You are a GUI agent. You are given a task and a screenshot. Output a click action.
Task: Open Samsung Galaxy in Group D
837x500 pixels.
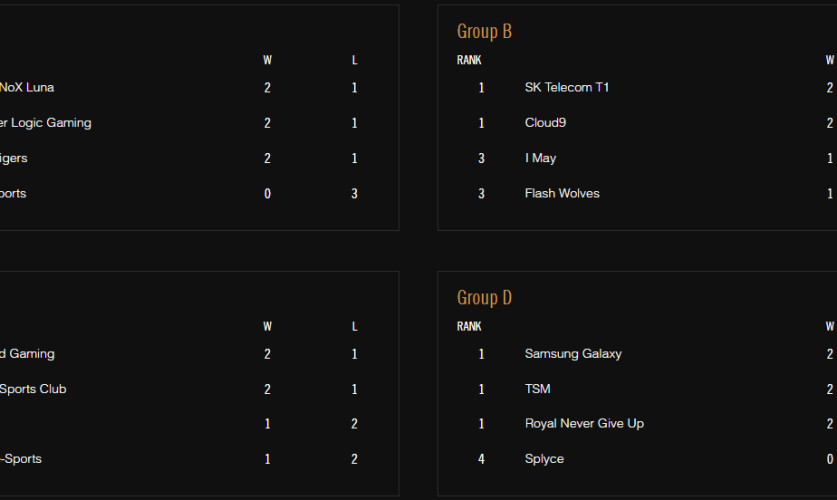pyautogui.click(x=573, y=354)
